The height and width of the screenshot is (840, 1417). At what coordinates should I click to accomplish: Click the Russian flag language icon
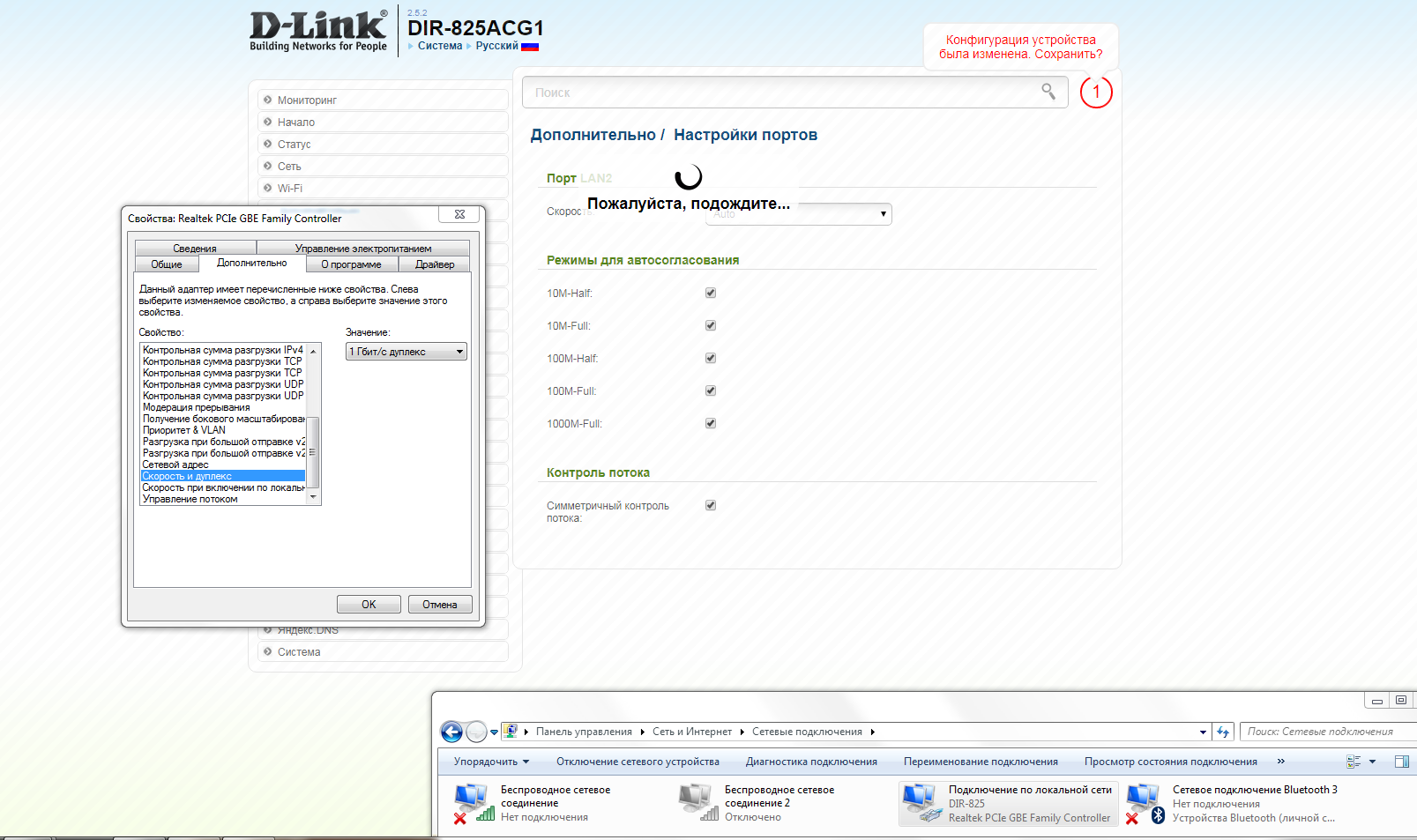530,47
